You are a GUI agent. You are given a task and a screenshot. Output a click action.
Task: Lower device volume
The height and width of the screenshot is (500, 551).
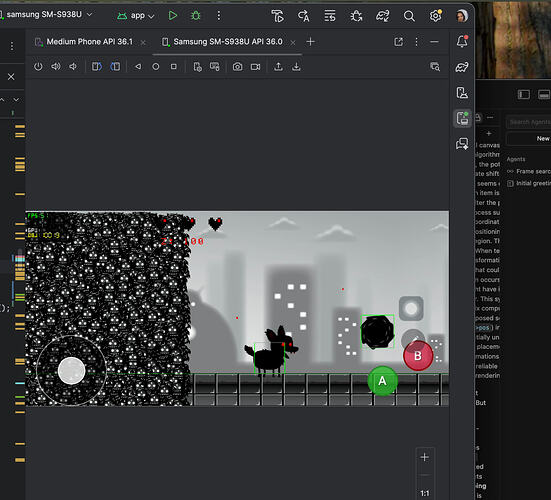(73, 66)
